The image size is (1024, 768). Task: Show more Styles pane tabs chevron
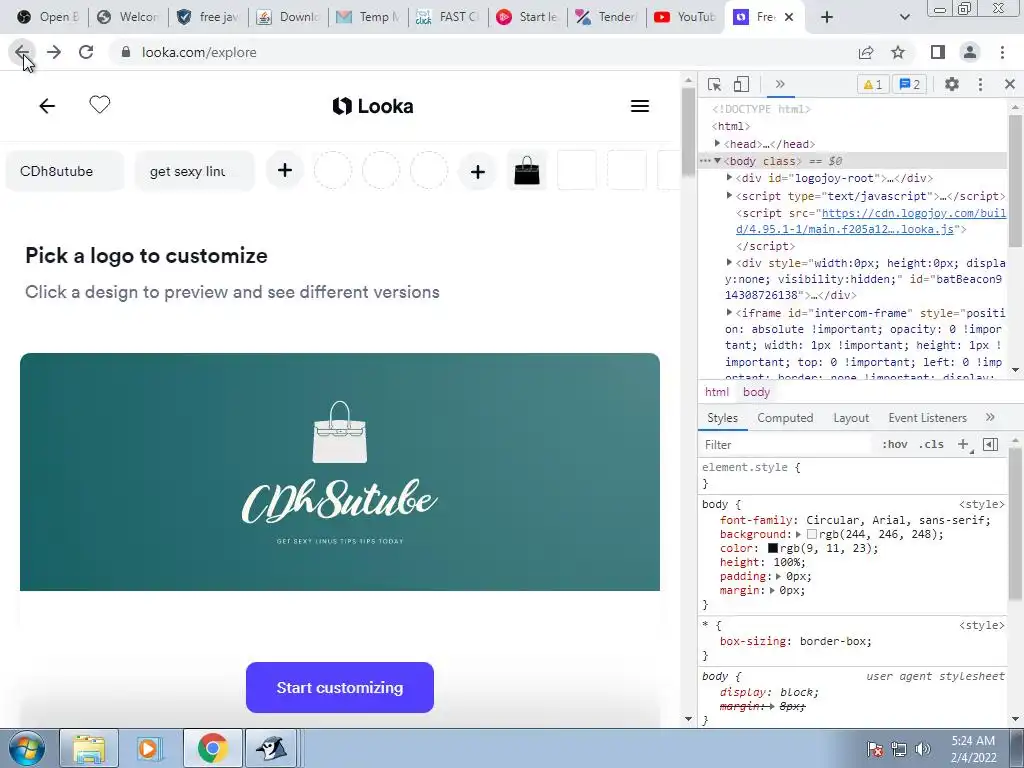pyautogui.click(x=990, y=417)
